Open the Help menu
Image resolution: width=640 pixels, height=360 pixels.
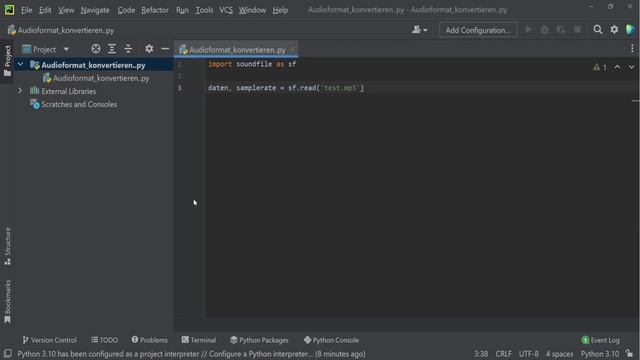pos(280,10)
